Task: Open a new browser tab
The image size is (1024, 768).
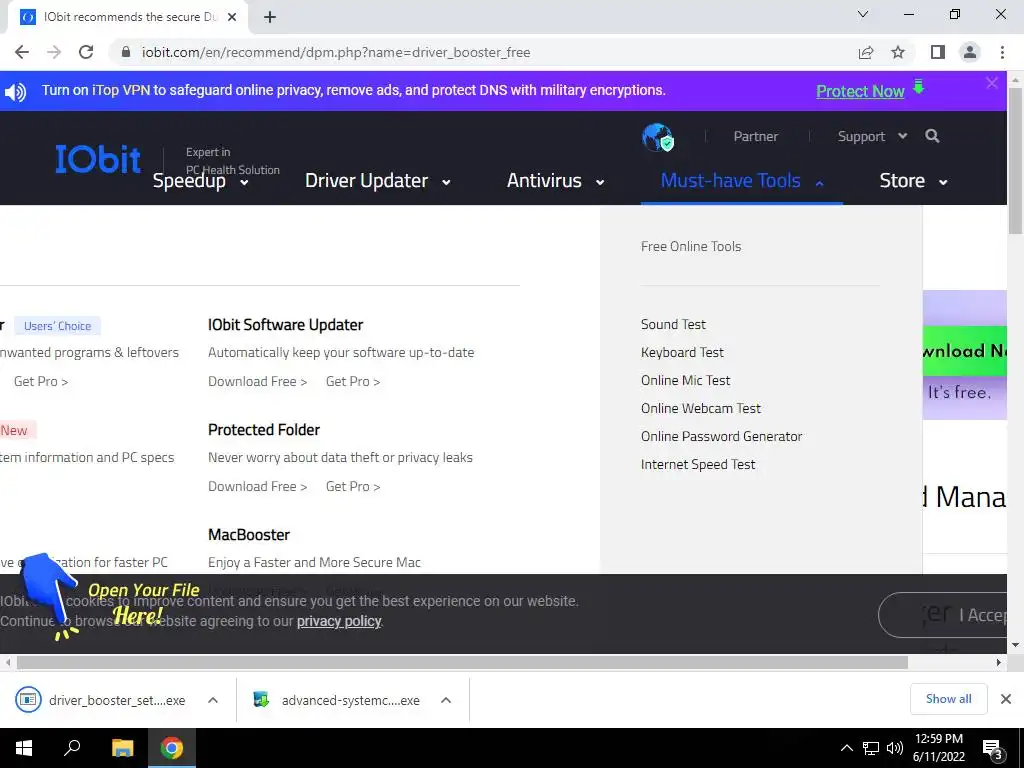Action: [270, 17]
